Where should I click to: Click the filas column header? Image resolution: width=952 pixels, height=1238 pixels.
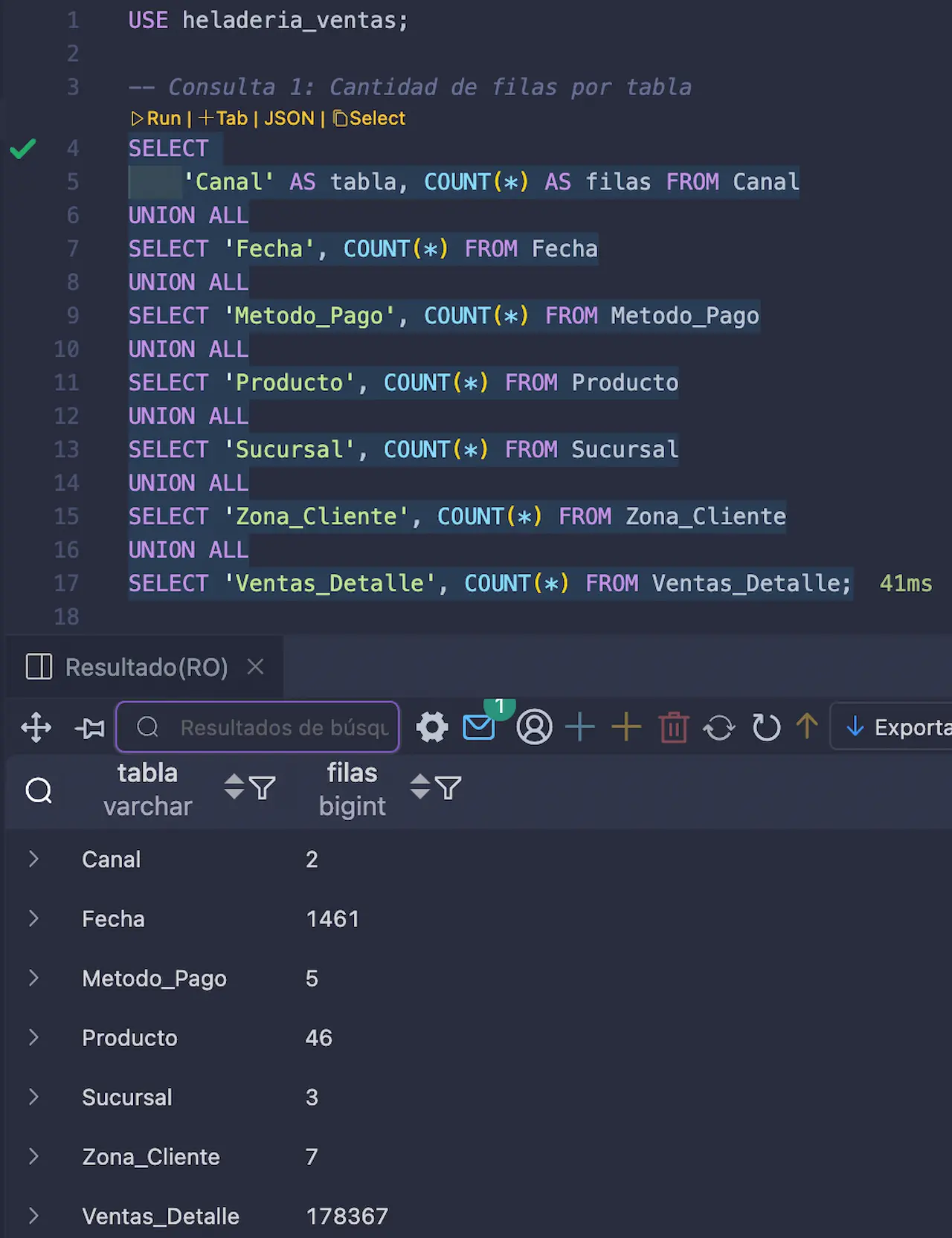tap(352, 790)
